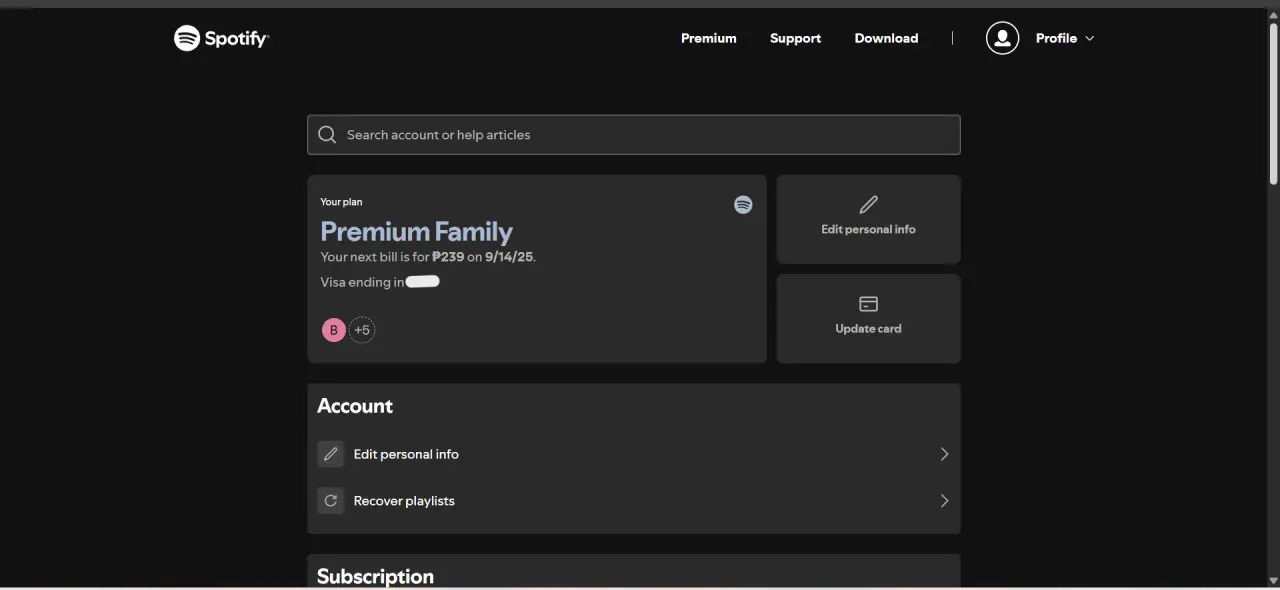Click the profile avatar icon
The height and width of the screenshot is (590, 1280).
pos(1002,38)
